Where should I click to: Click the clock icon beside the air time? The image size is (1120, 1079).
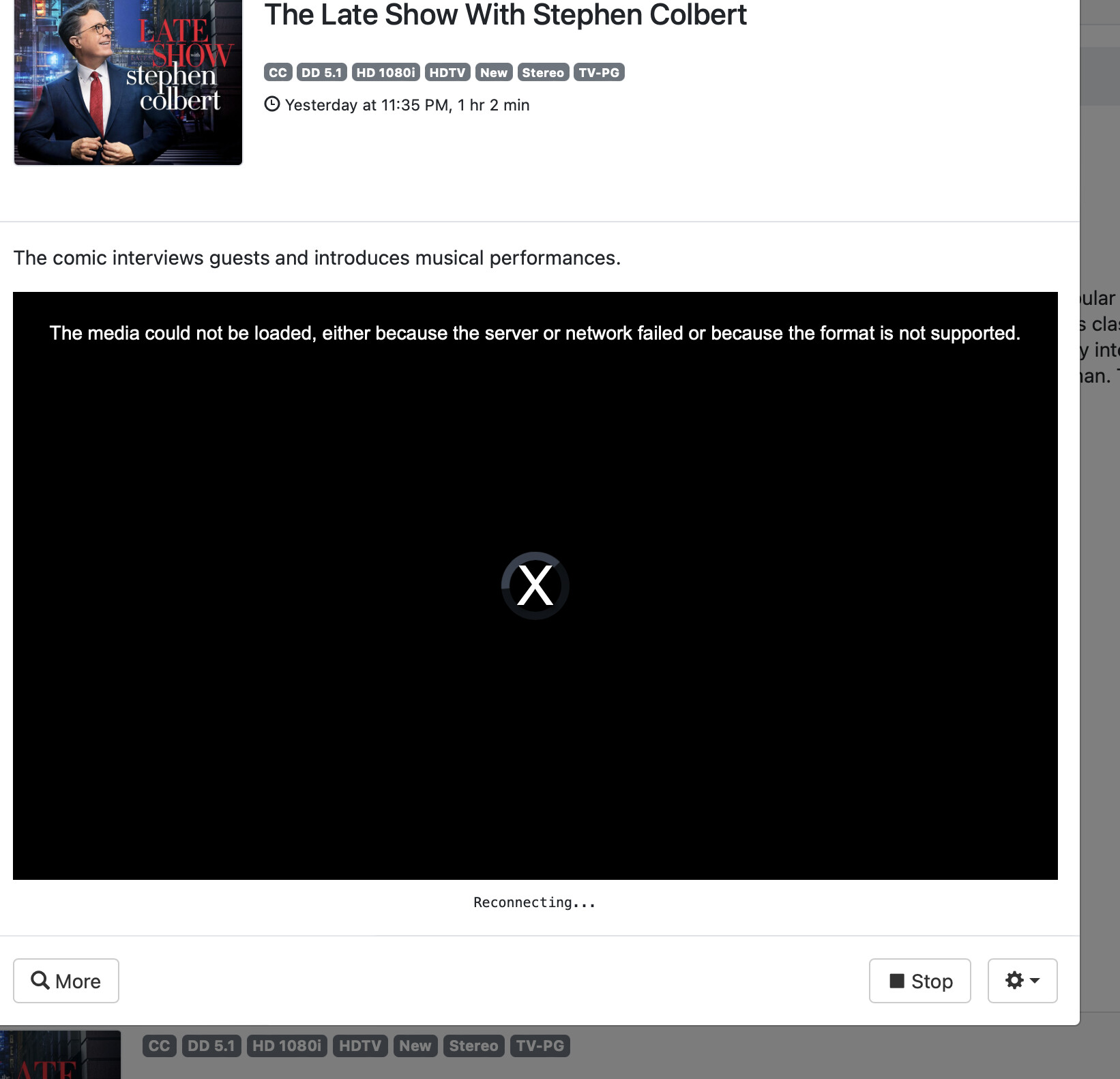click(272, 104)
